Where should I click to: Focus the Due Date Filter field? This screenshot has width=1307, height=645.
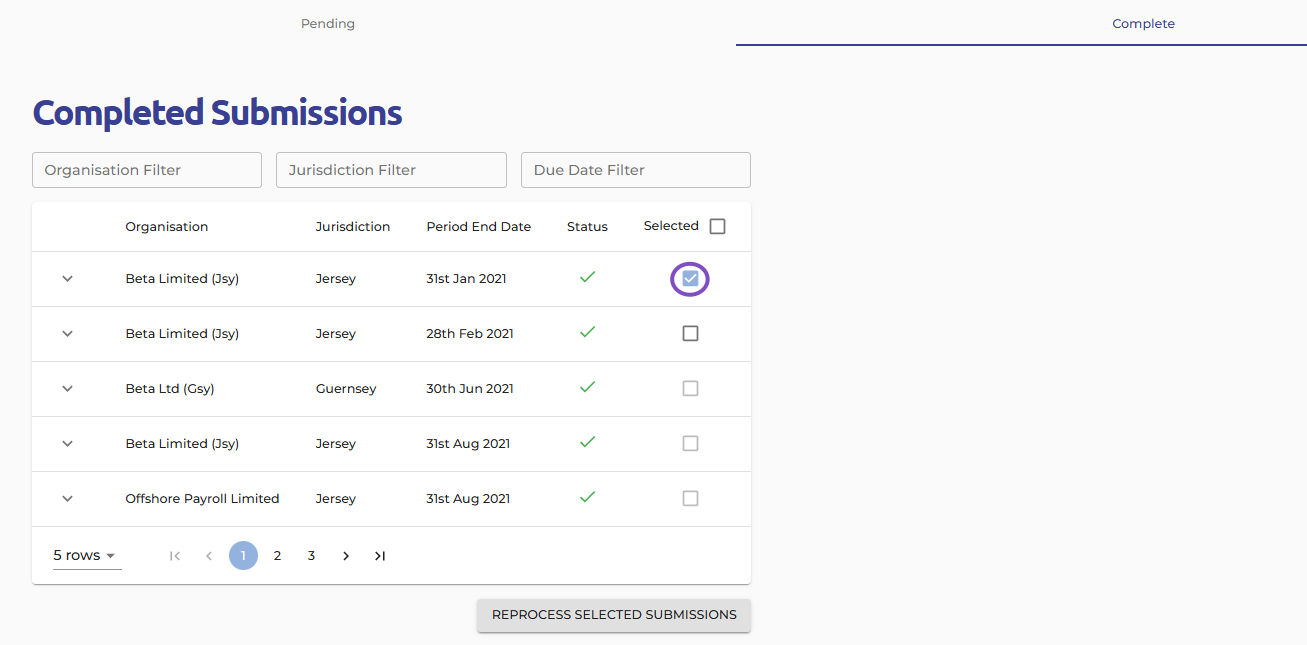(636, 170)
